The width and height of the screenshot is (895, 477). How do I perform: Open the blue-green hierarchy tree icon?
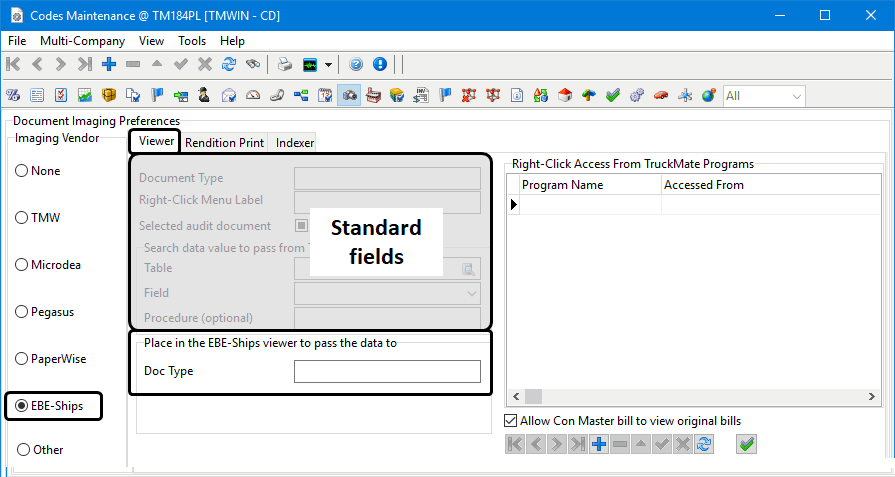coord(301,96)
